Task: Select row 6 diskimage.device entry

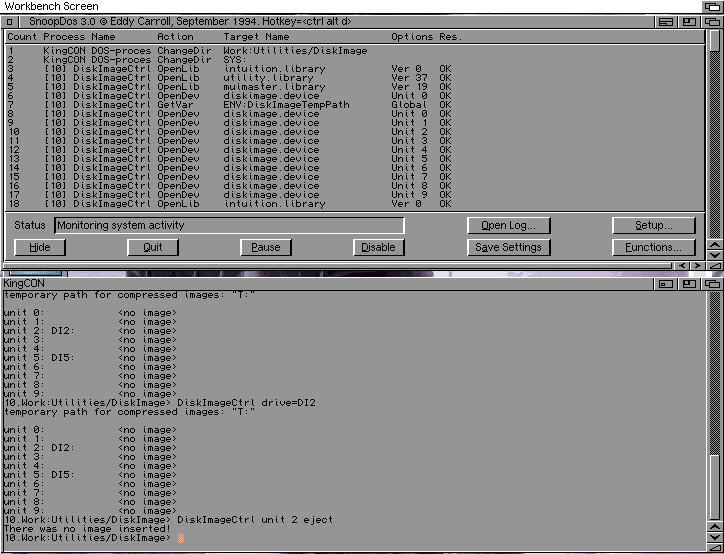Action: pyautogui.click(x=355, y=96)
